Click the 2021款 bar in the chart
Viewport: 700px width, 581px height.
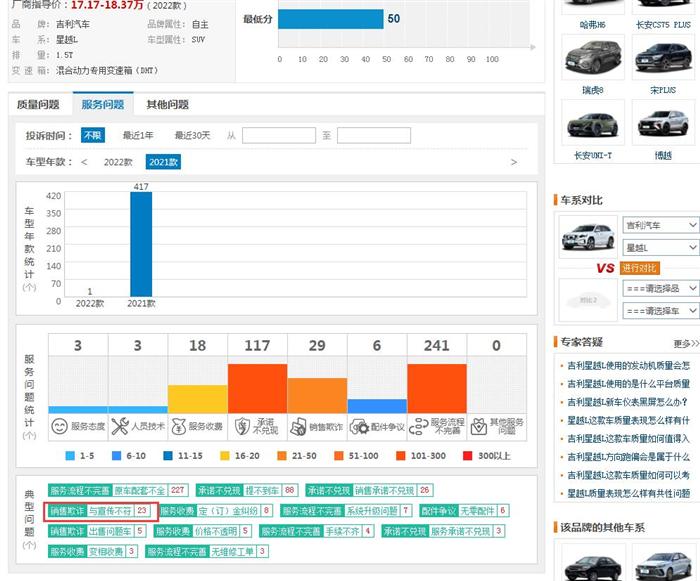tap(141, 244)
